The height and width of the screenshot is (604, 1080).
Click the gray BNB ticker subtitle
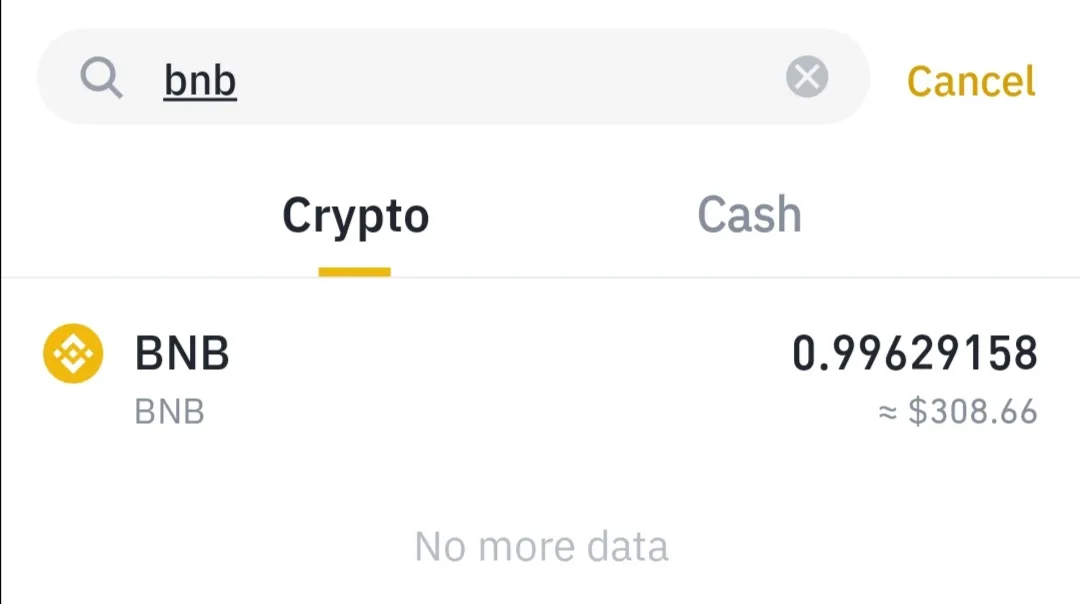click(169, 412)
